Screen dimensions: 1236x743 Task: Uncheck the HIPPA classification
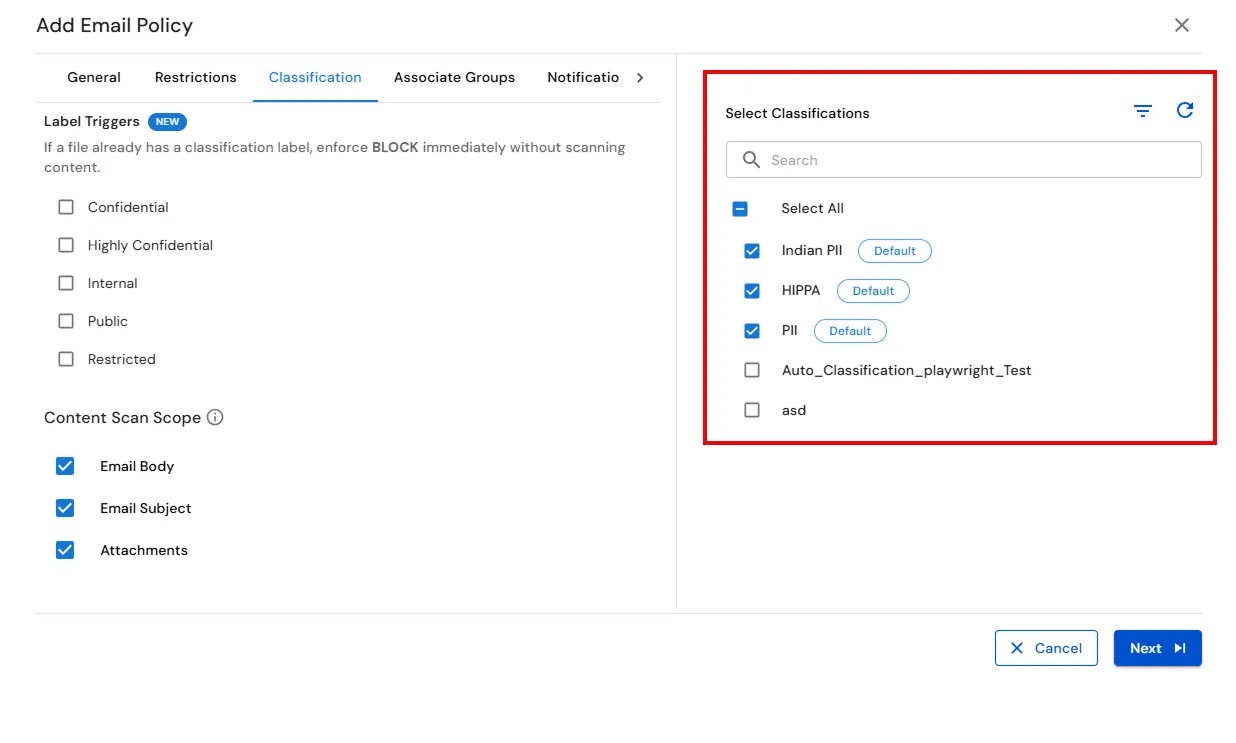[x=752, y=291]
